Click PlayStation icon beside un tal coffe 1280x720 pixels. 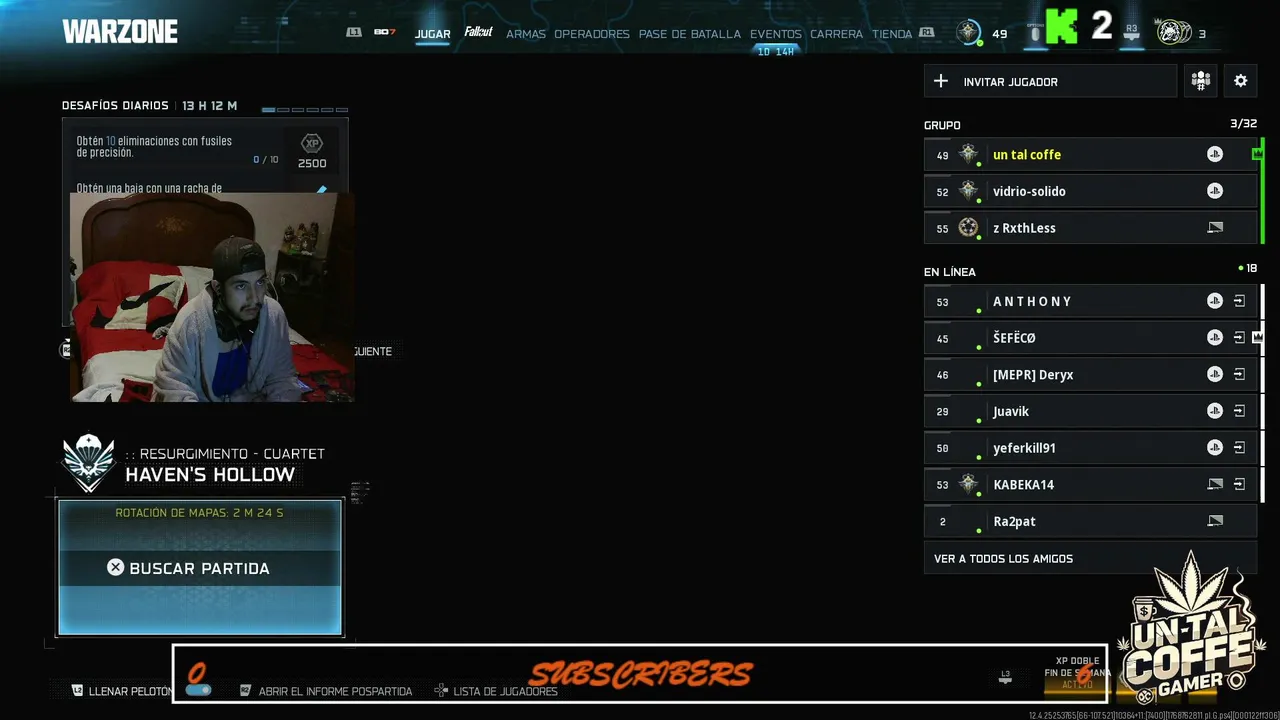coord(1215,155)
